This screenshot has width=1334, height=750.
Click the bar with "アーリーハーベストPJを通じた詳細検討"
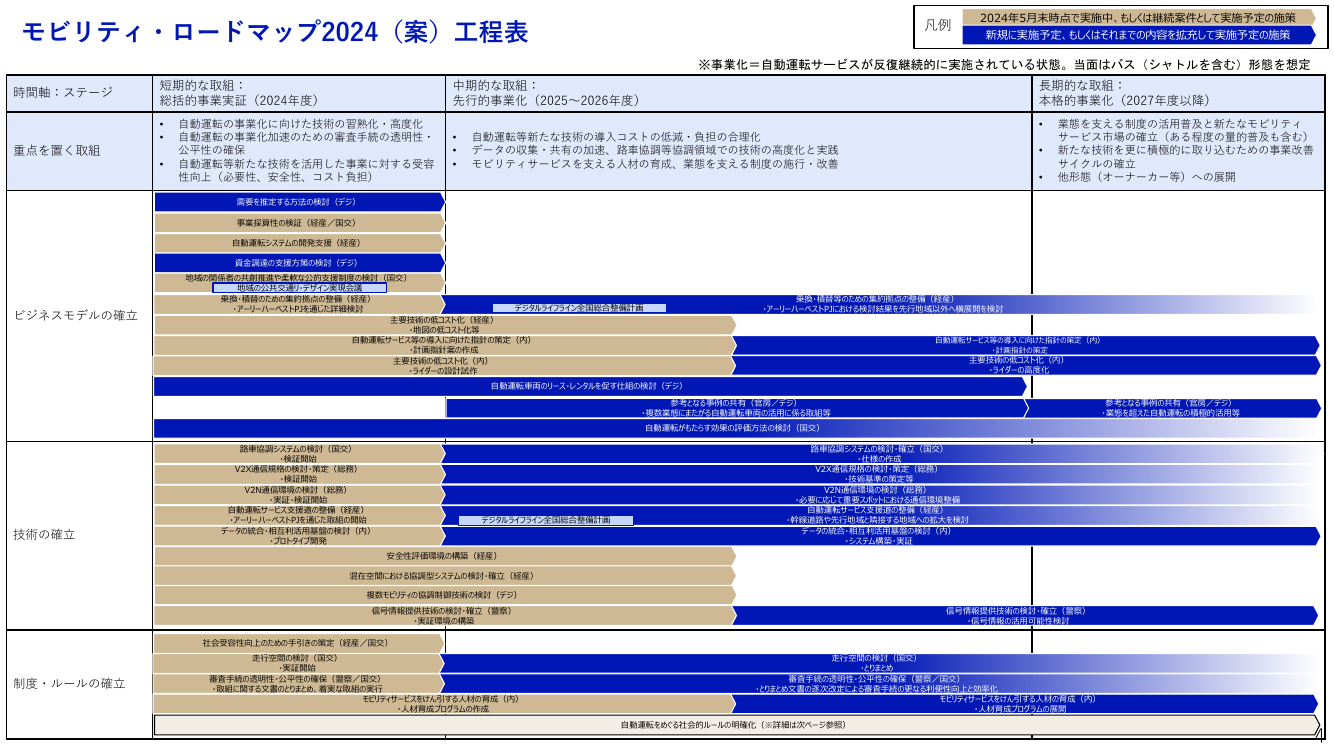click(x=299, y=304)
